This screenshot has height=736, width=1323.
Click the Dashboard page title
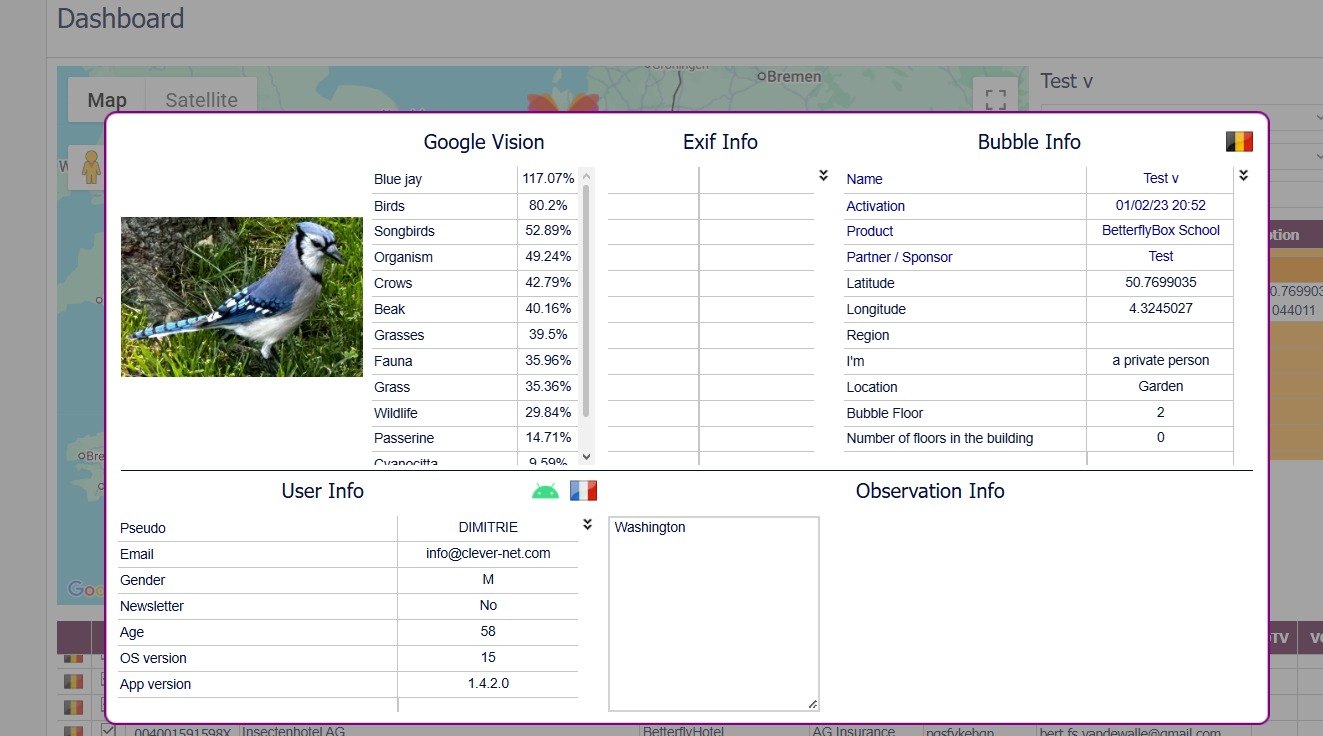point(121,19)
